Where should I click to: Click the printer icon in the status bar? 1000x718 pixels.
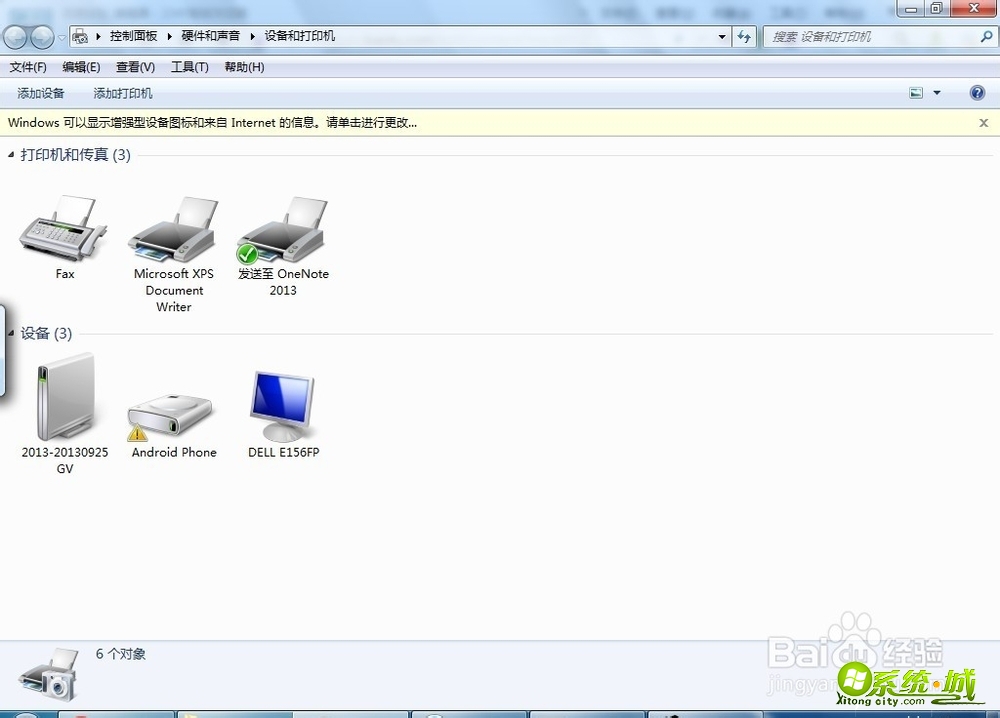48,670
